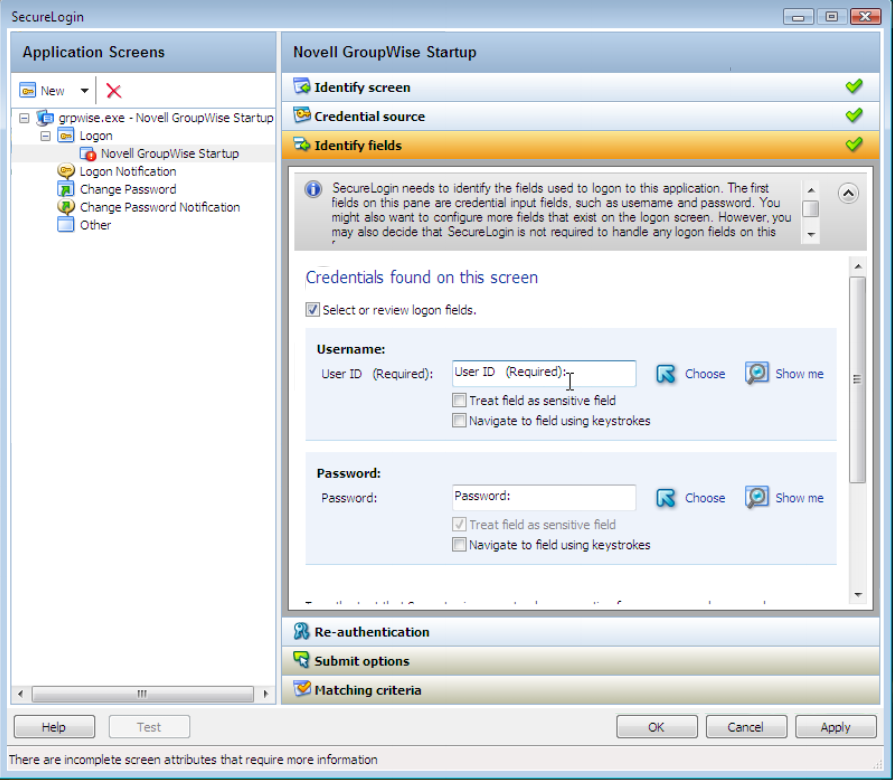893x780 pixels.
Task: Click the info text scroll down arrow
Action: point(811,234)
